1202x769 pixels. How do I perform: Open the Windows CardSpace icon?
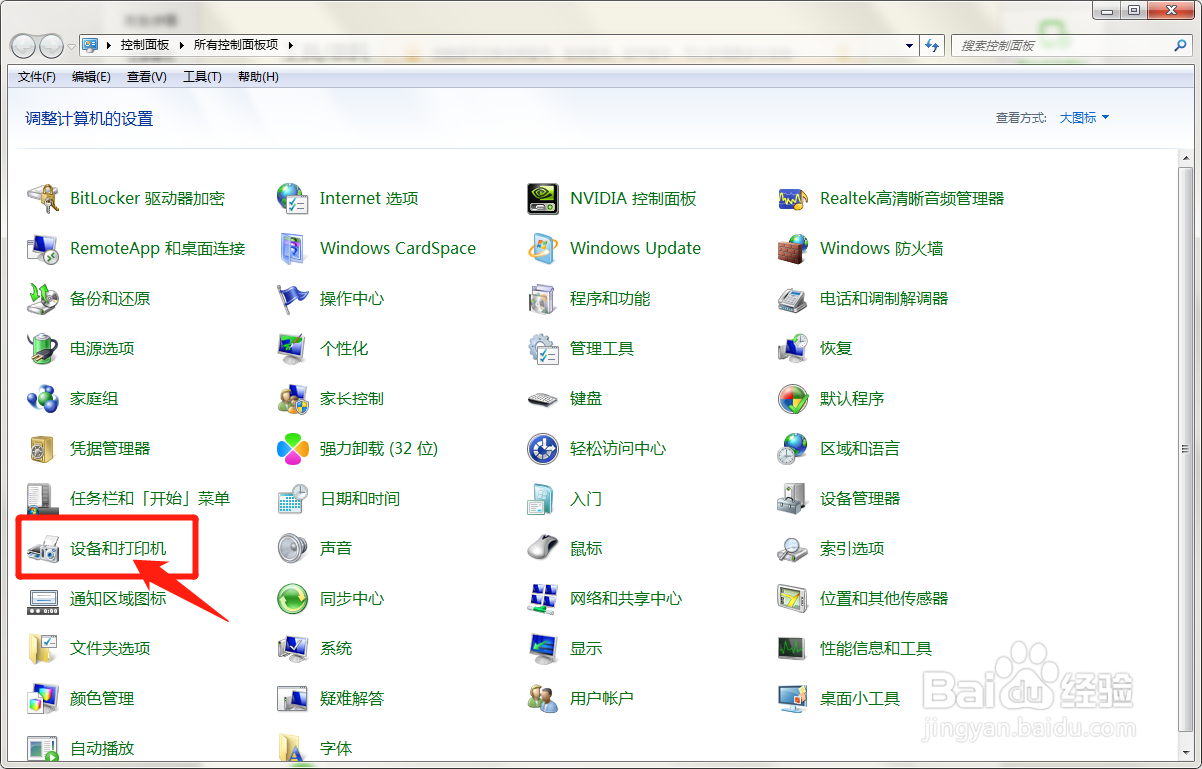[x=293, y=248]
